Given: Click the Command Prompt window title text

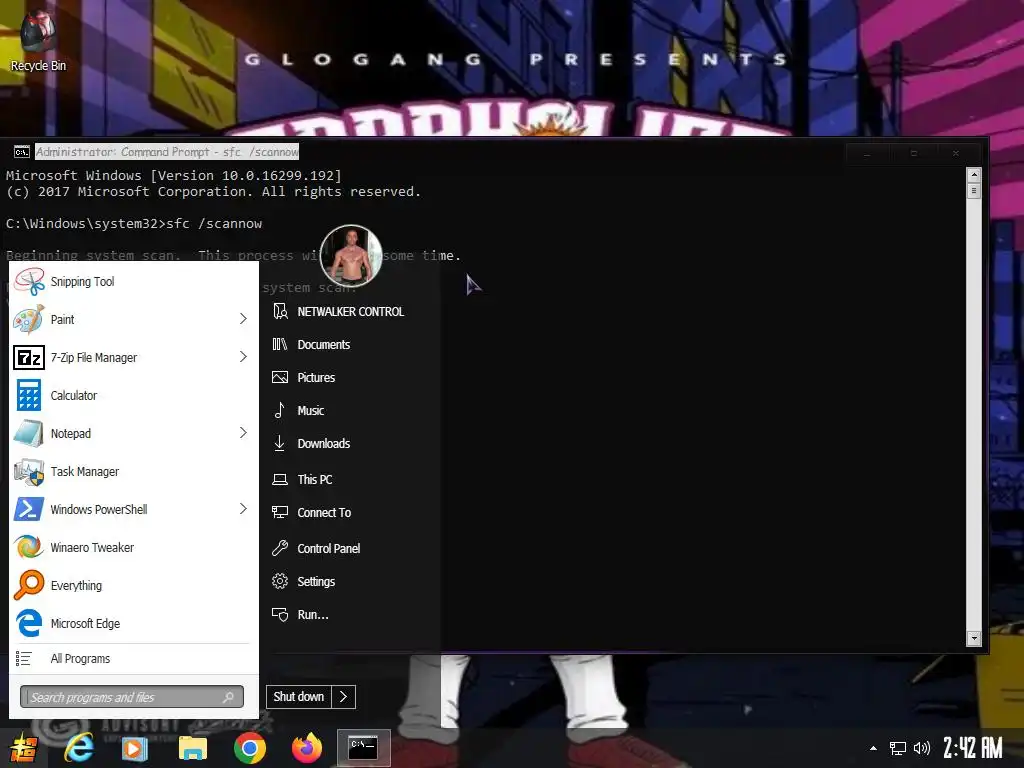Looking at the screenshot, I should [x=167, y=152].
